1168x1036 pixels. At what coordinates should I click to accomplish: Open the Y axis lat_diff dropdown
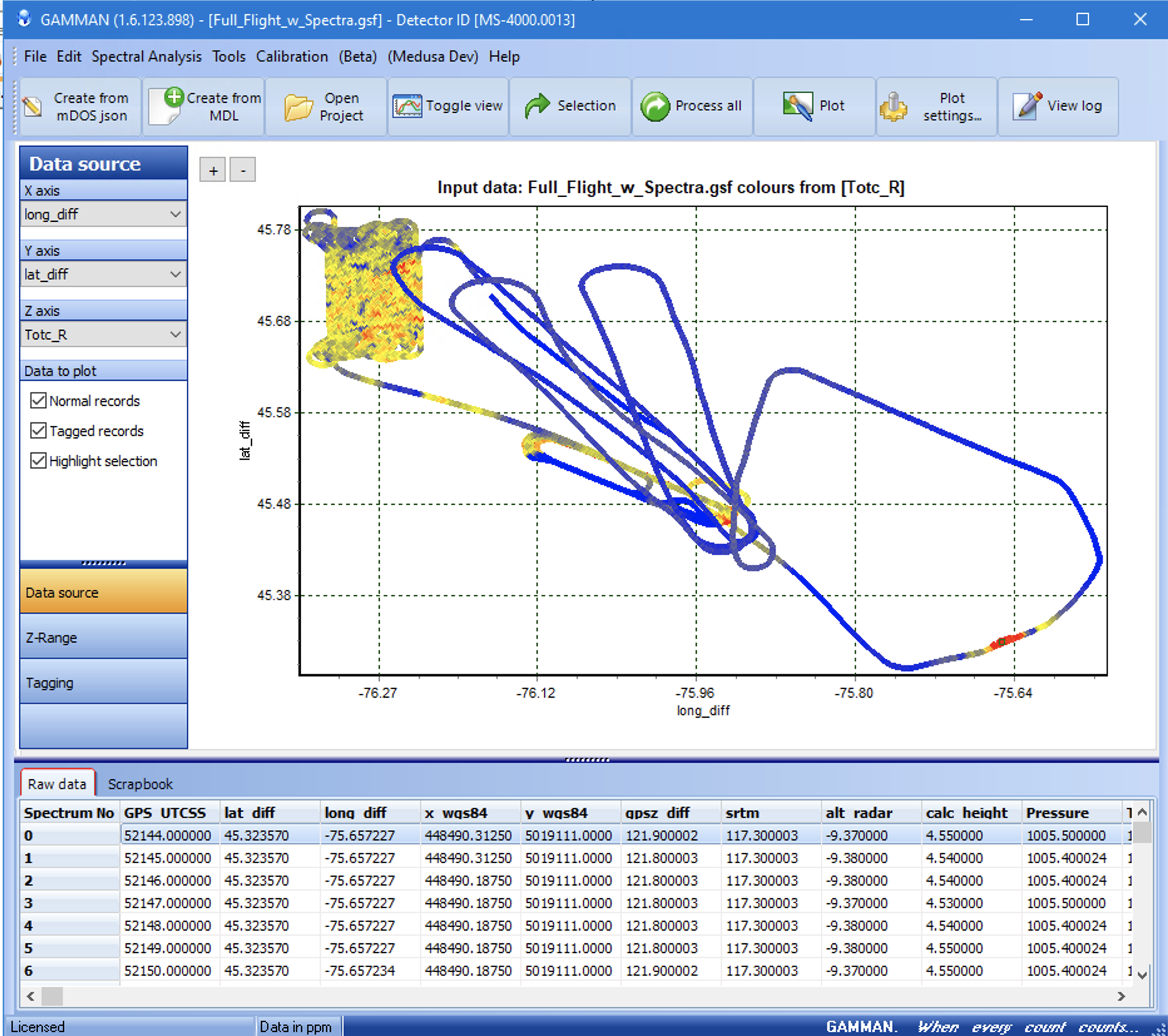coord(175,274)
